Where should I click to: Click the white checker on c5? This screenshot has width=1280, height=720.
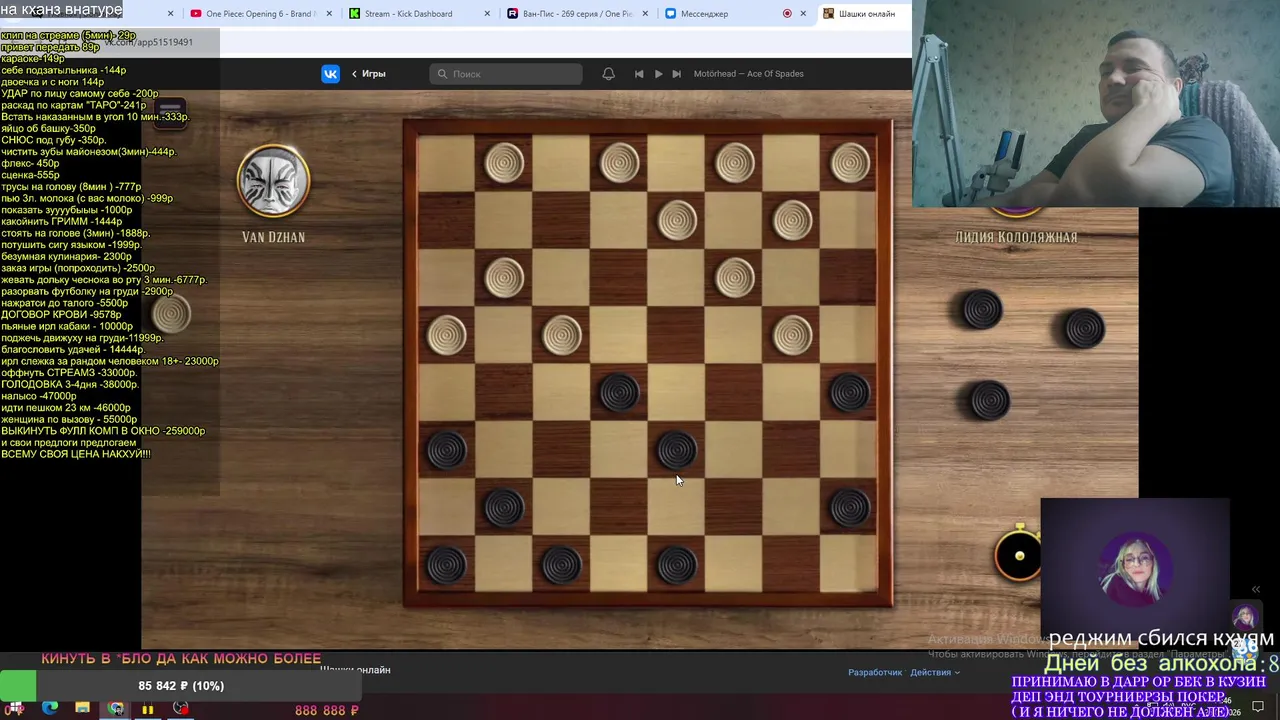point(561,336)
